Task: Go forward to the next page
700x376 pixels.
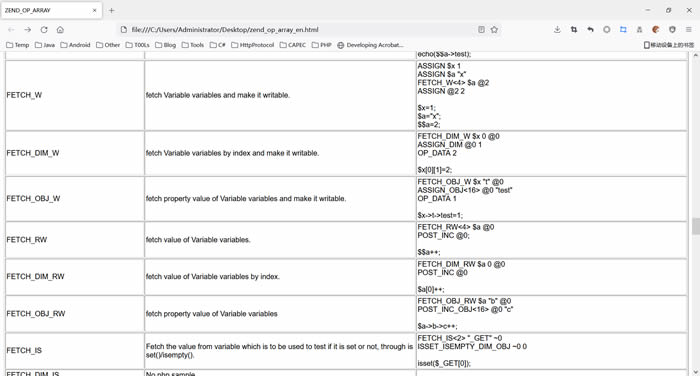Action: 28,29
